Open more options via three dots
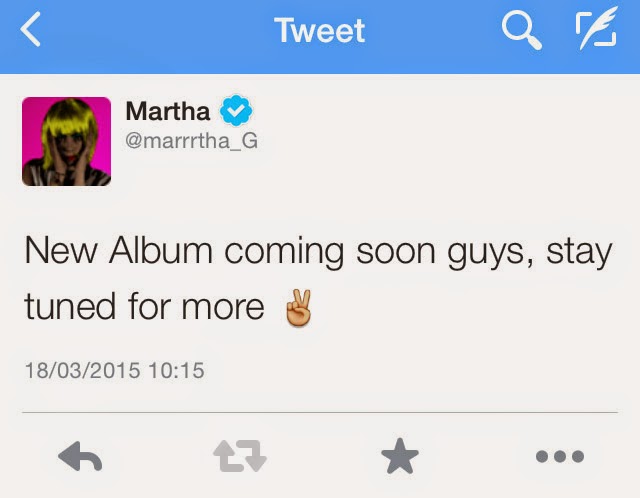The width and height of the screenshot is (640, 498). pos(560,456)
